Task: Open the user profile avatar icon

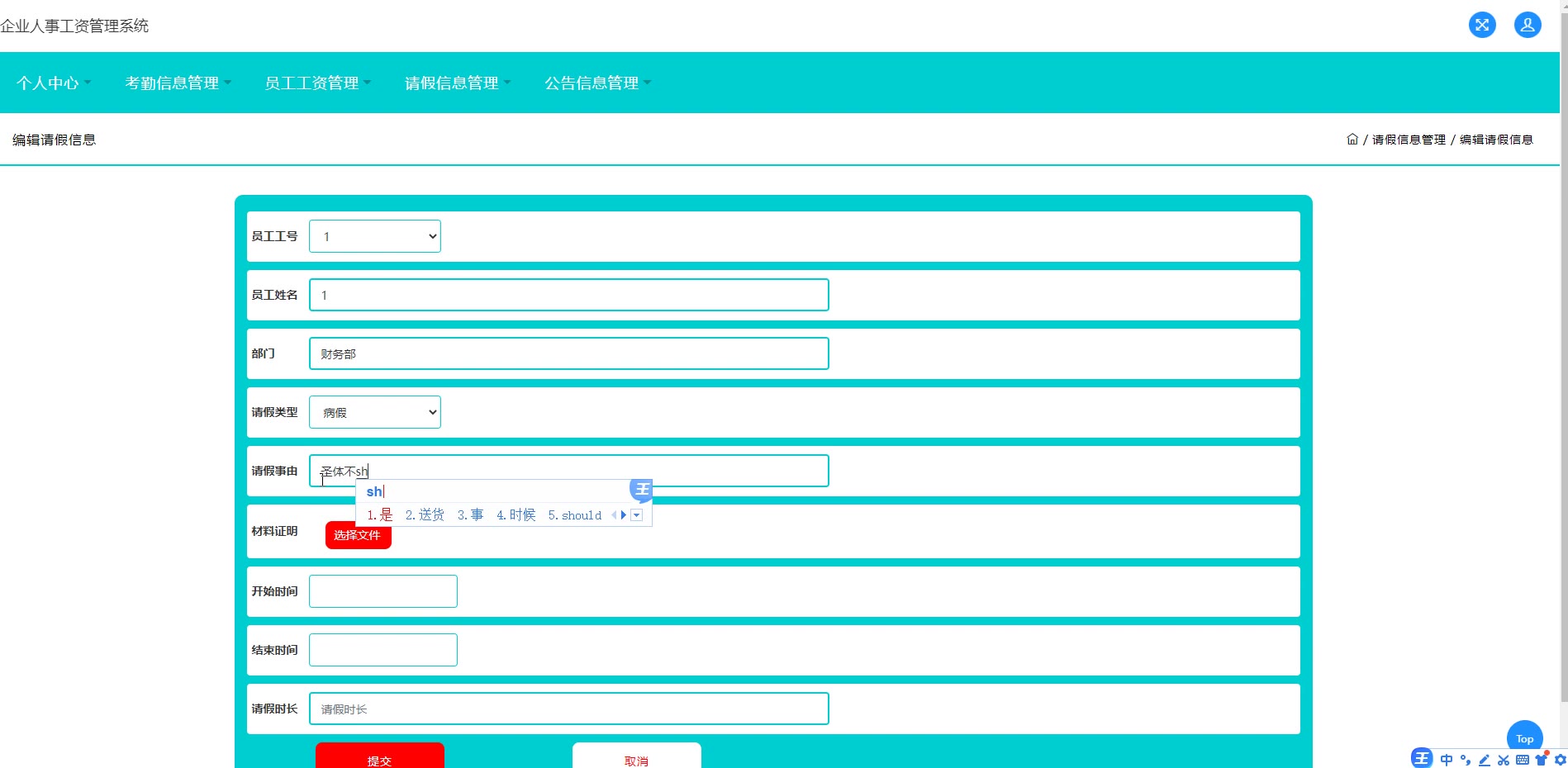Action: (1528, 25)
